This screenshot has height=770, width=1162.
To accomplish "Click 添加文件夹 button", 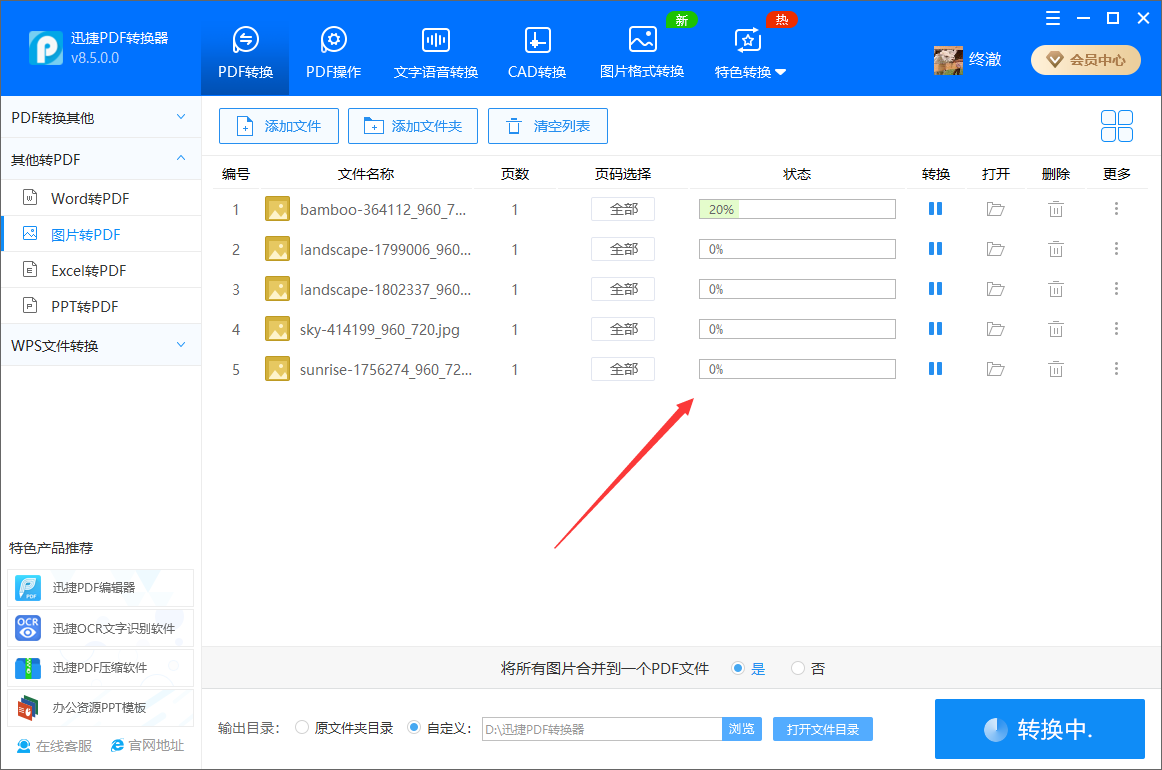I will [413, 126].
